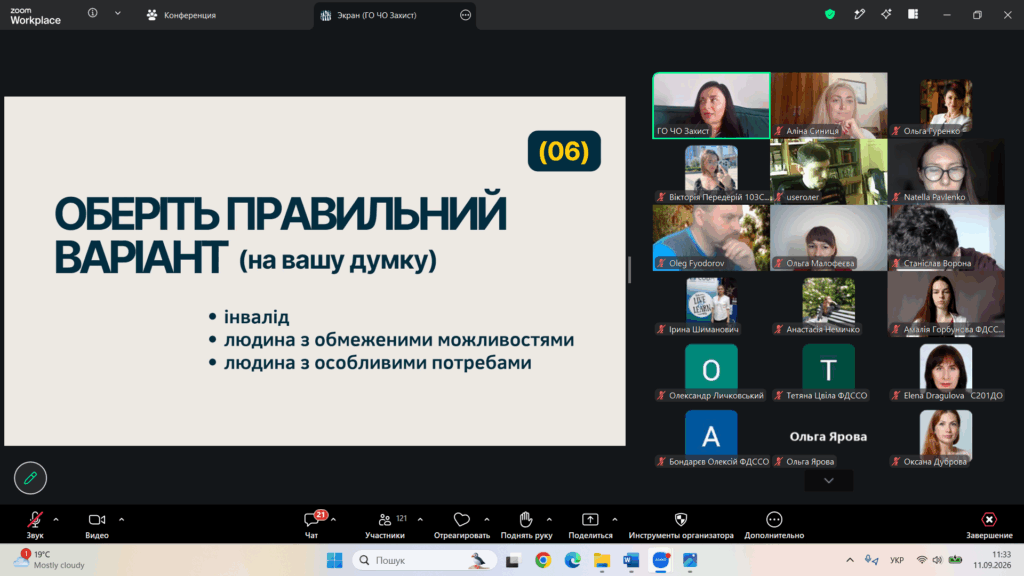Click the green encryption shield icon

coord(830,14)
